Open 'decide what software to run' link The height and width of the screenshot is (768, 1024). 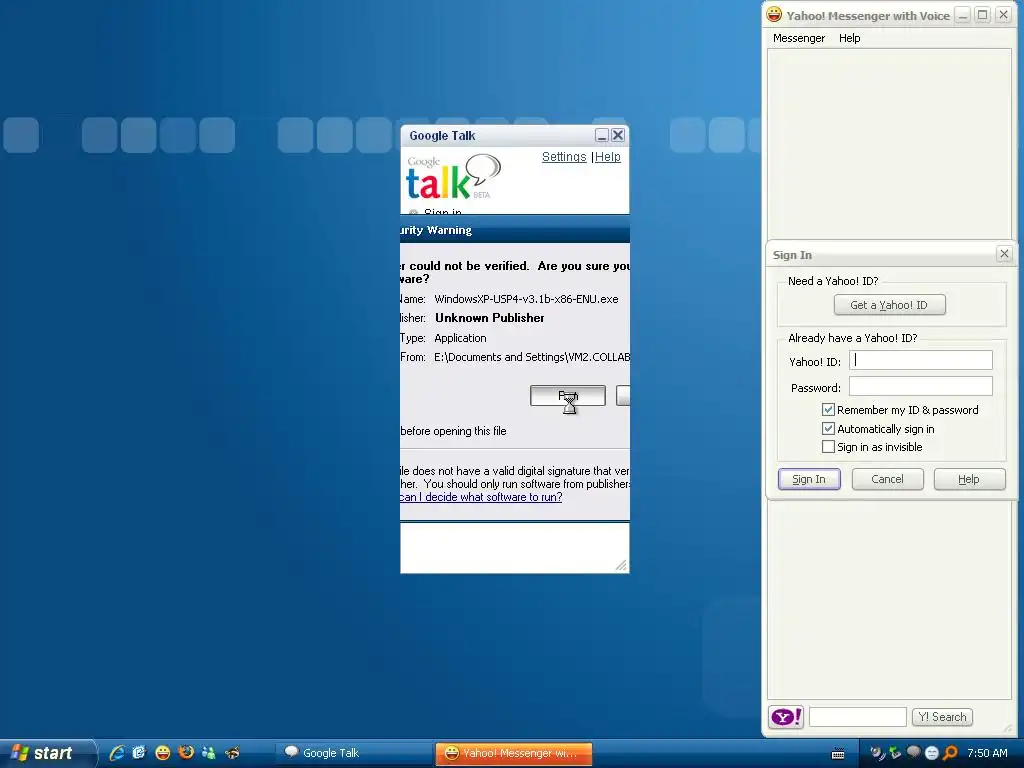tap(481, 497)
